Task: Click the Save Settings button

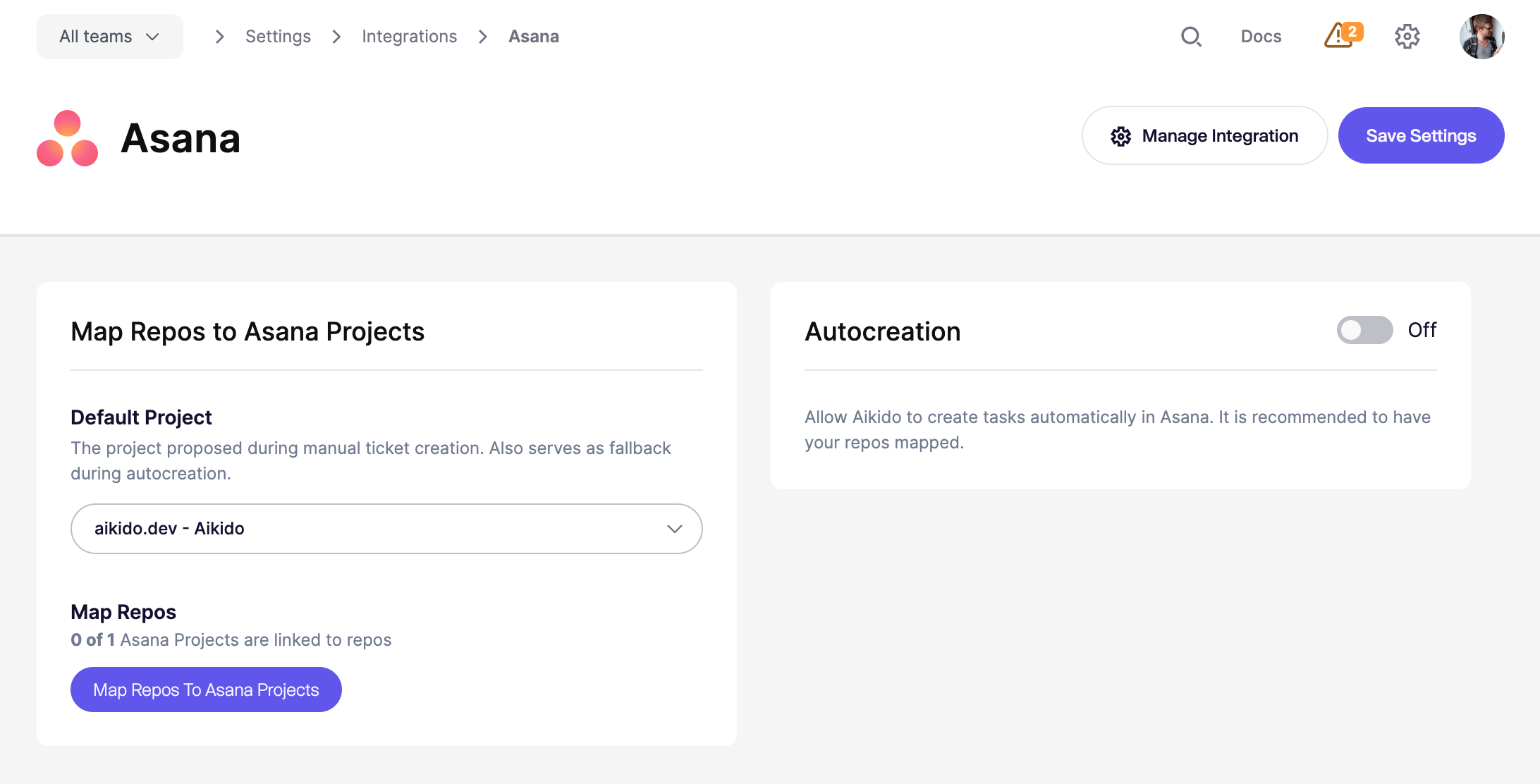Action: click(1421, 135)
